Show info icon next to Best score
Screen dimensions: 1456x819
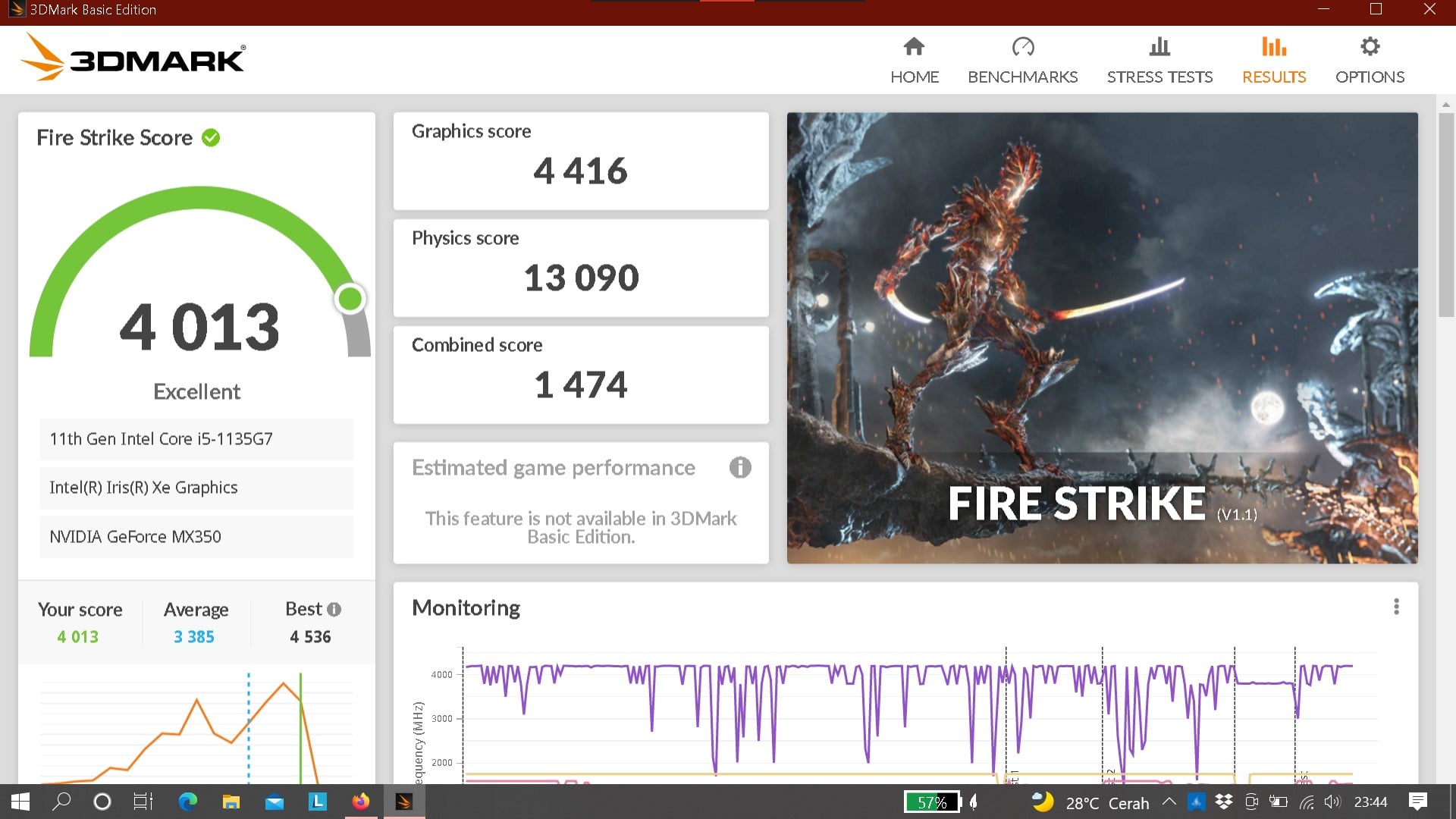click(x=334, y=609)
